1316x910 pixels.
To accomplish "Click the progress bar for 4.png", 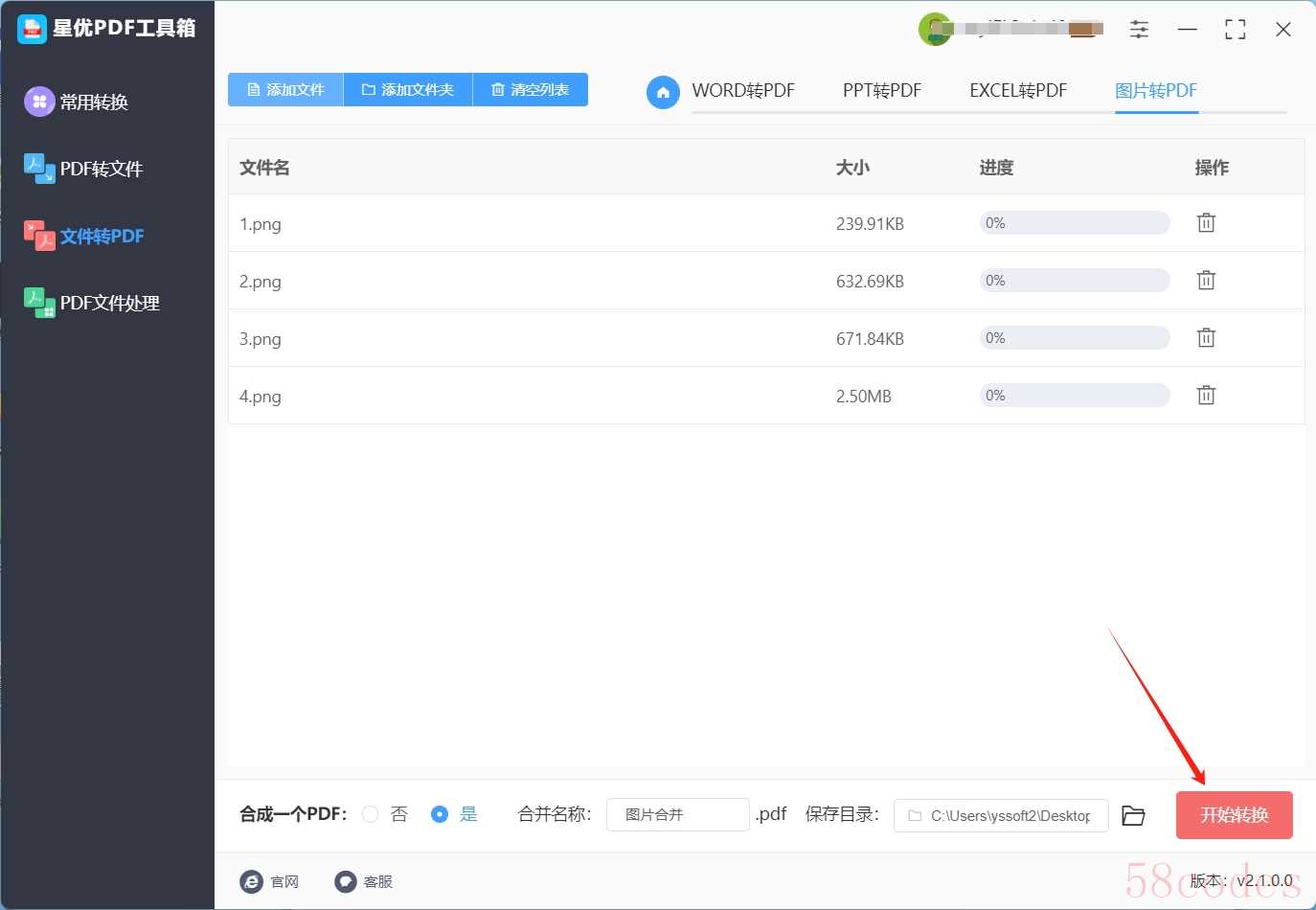I will tap(1075, 396).
